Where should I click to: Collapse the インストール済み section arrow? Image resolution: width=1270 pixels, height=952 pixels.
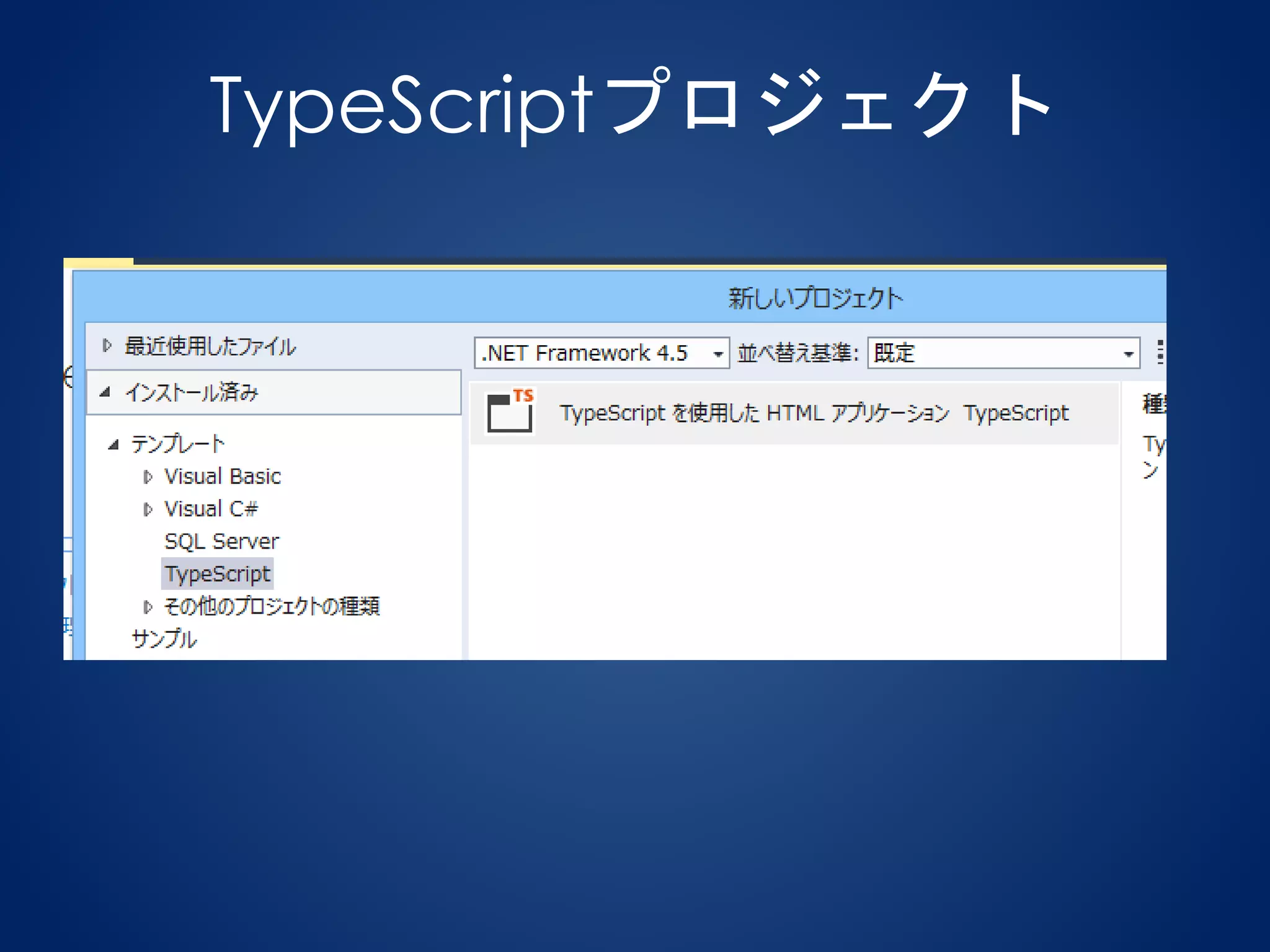coord(105,392)
